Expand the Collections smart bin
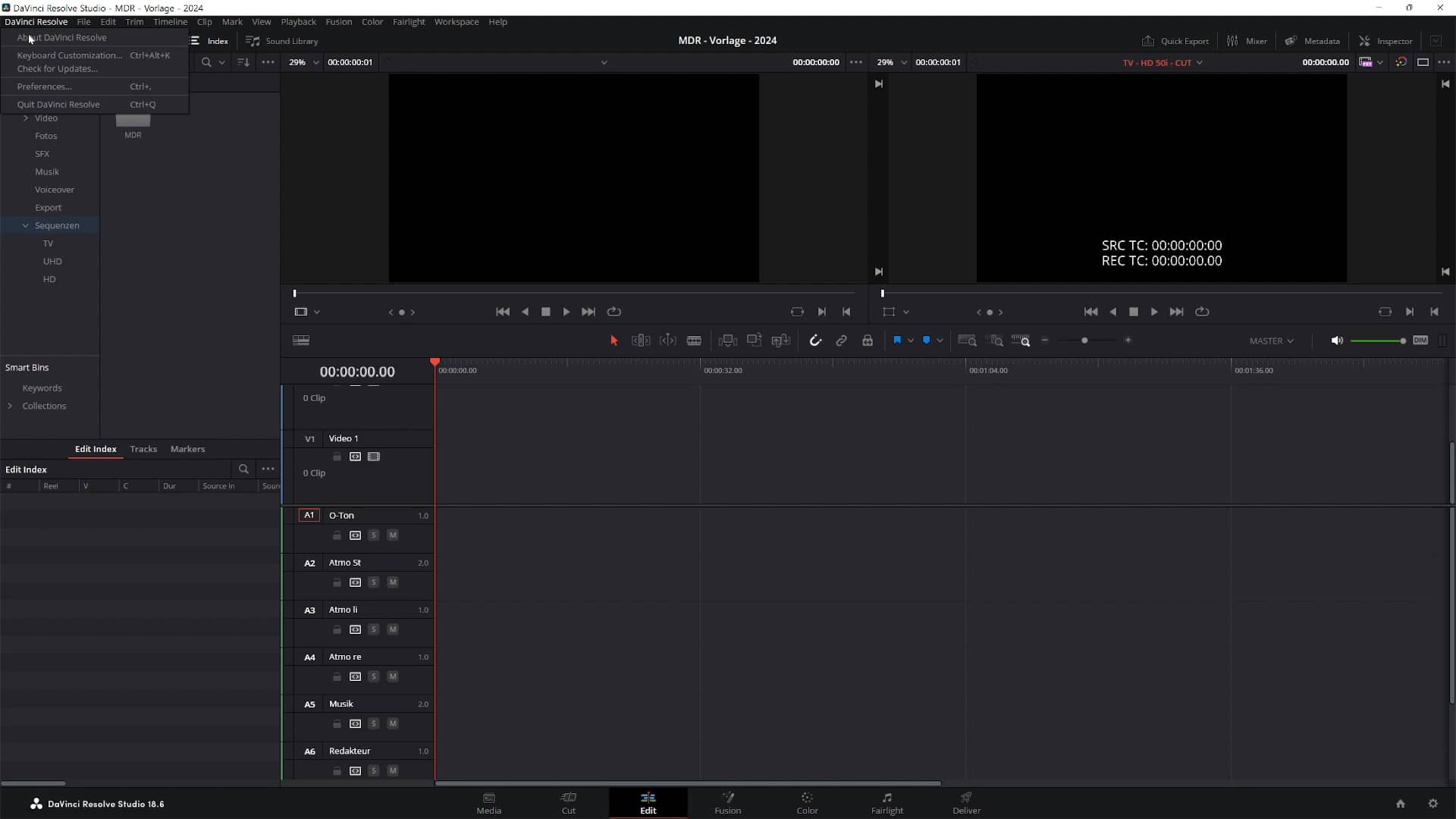Image resolution: width=1456 pixels, height=819 pixels. pos(11,406)
